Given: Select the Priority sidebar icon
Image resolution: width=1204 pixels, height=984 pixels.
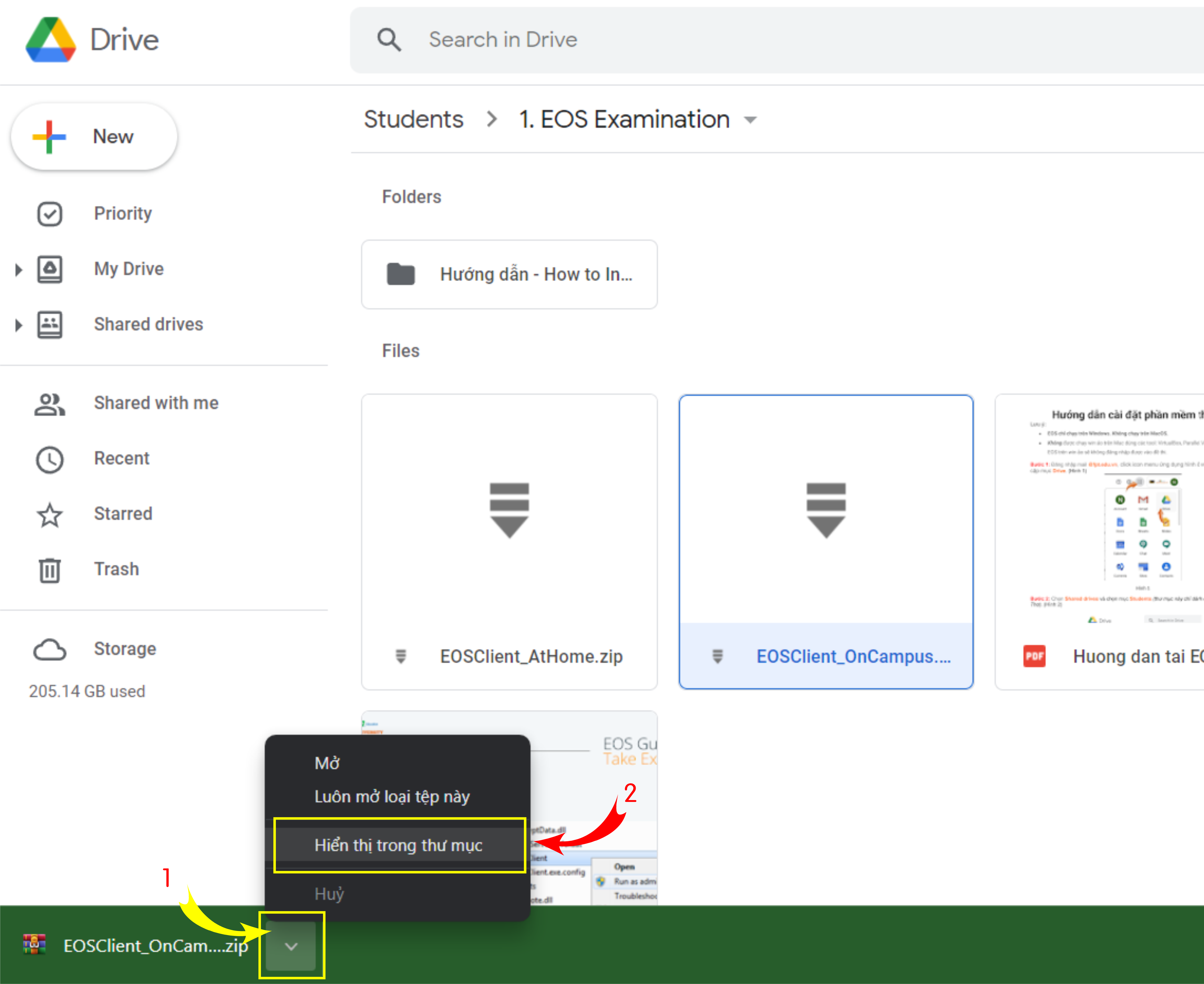Looking at the screenshot, I should [49, 214].
